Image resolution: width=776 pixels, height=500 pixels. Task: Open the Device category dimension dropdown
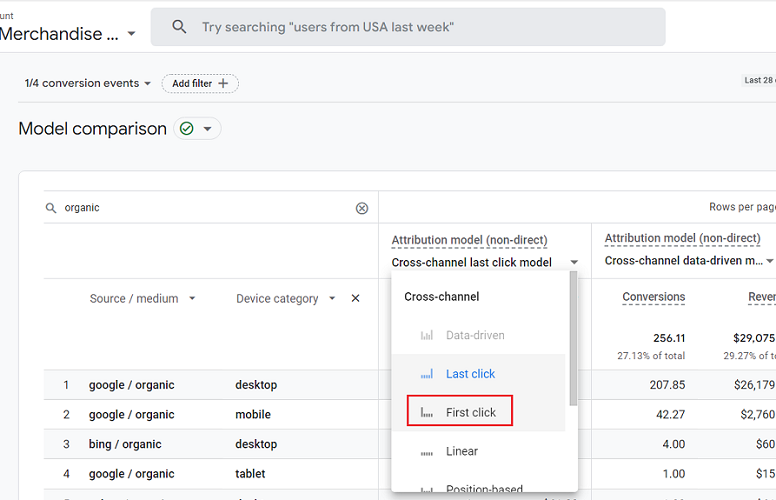(x=286, y=299)
